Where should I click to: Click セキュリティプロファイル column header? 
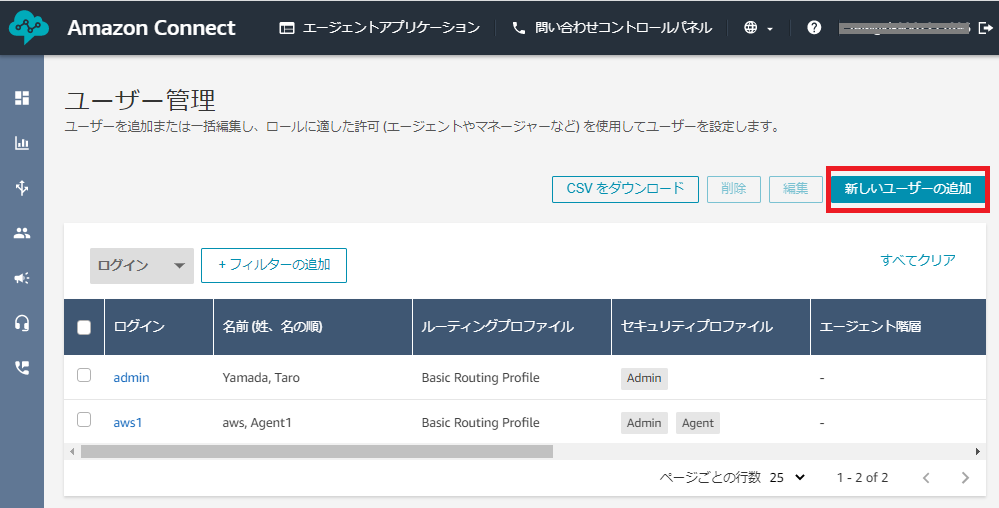(710, 326)
